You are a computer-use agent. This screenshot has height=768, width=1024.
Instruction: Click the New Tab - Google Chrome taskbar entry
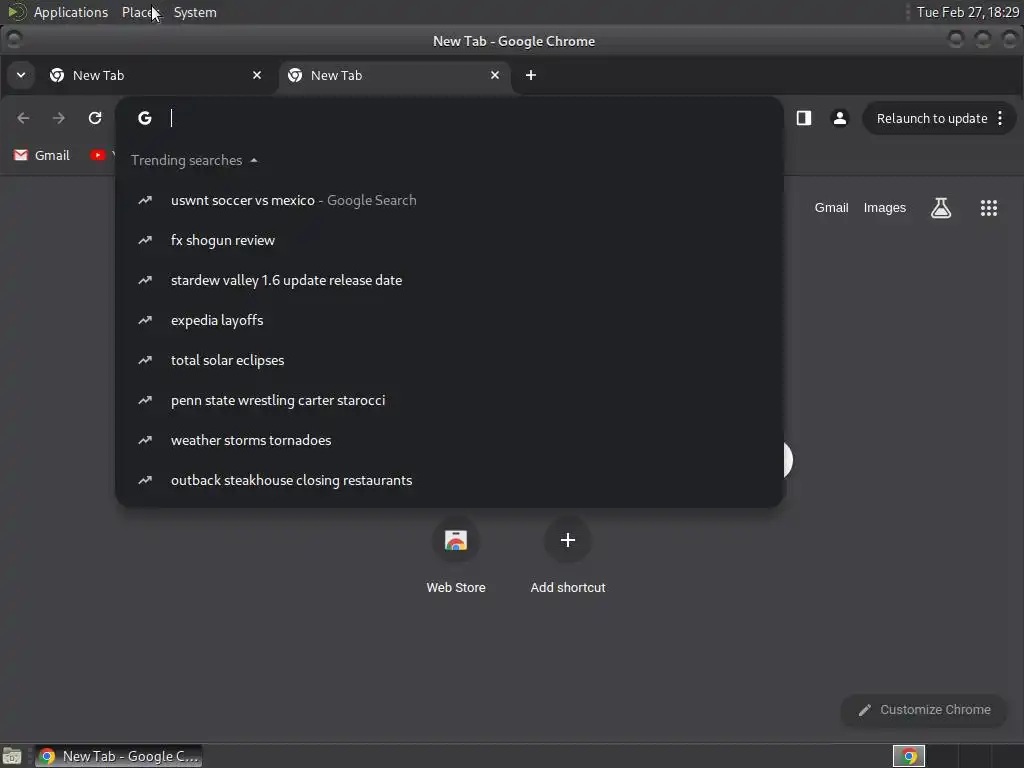pyautogui.click(x=119, y=756)
